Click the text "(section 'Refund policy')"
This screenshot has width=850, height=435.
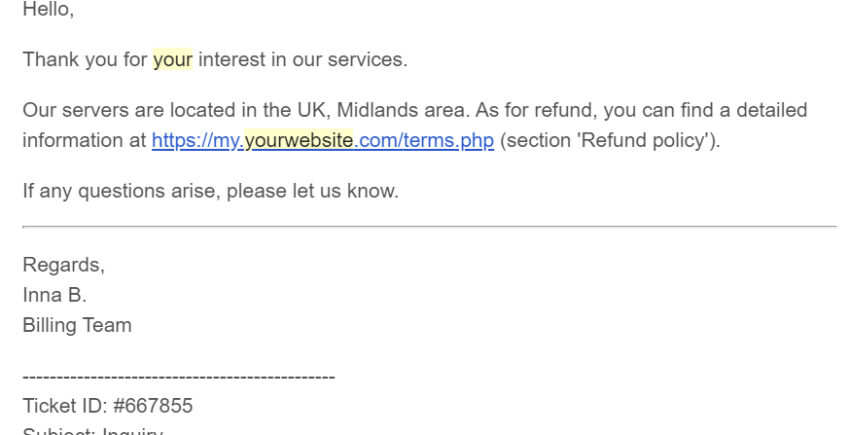click(x=610, y=140)
